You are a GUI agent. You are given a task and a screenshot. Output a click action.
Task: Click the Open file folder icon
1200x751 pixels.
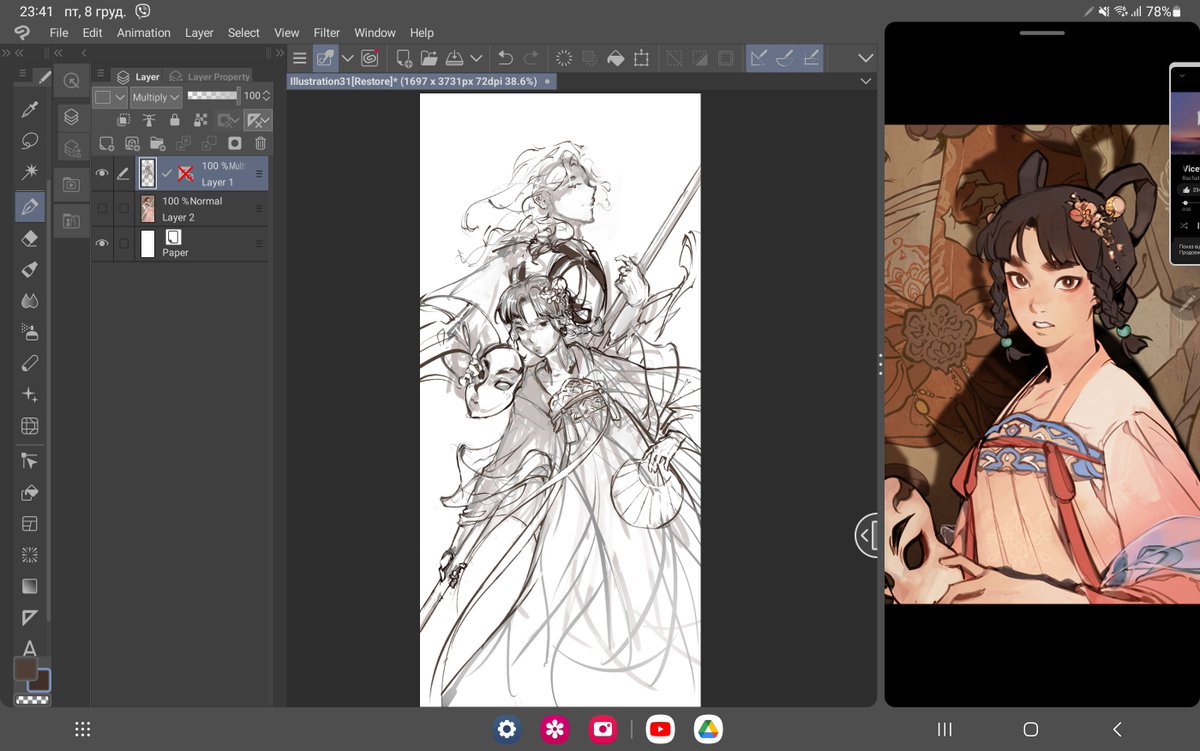(x=429, y=58)
